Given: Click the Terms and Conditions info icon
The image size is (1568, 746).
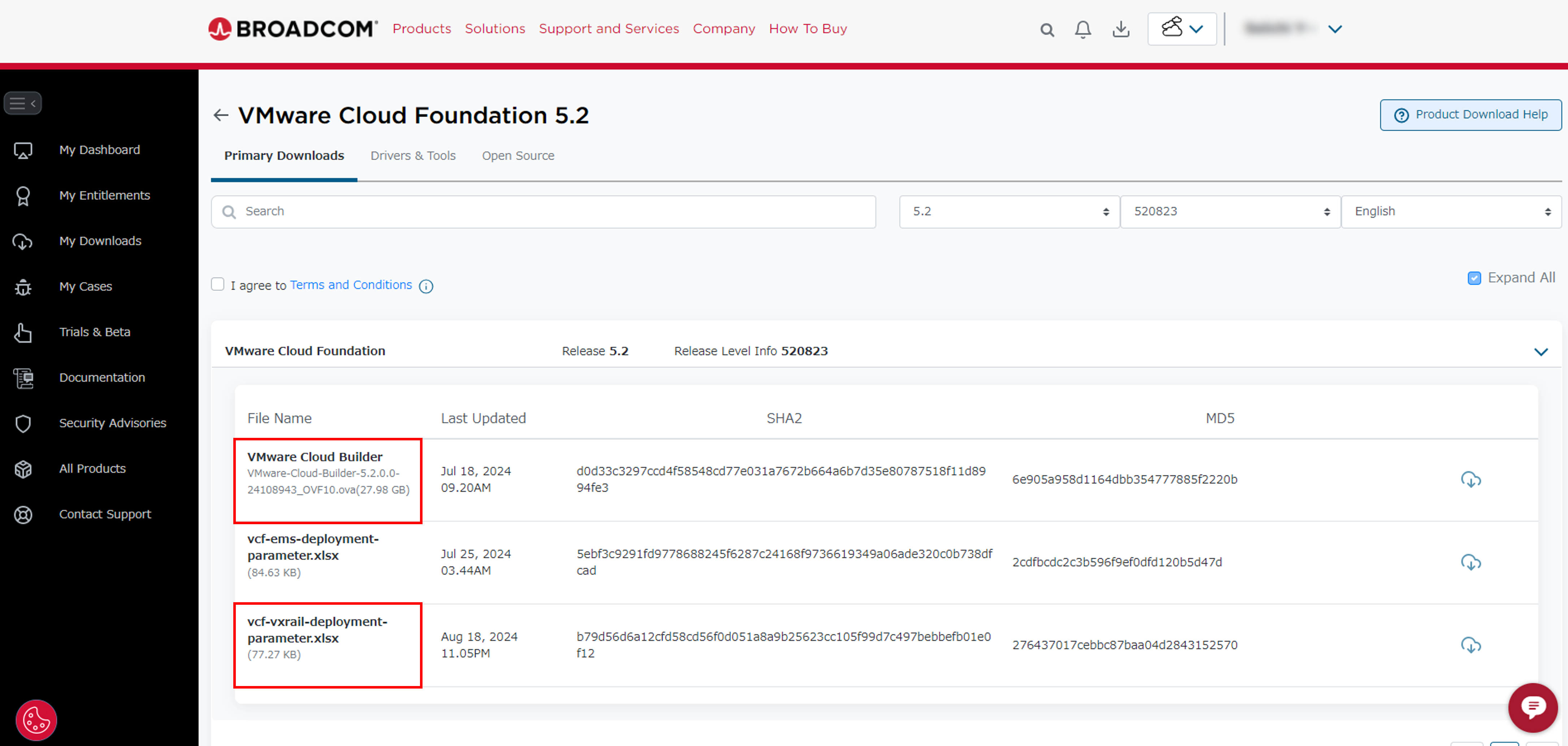Looking at the screenshot, I should point(426,286).
